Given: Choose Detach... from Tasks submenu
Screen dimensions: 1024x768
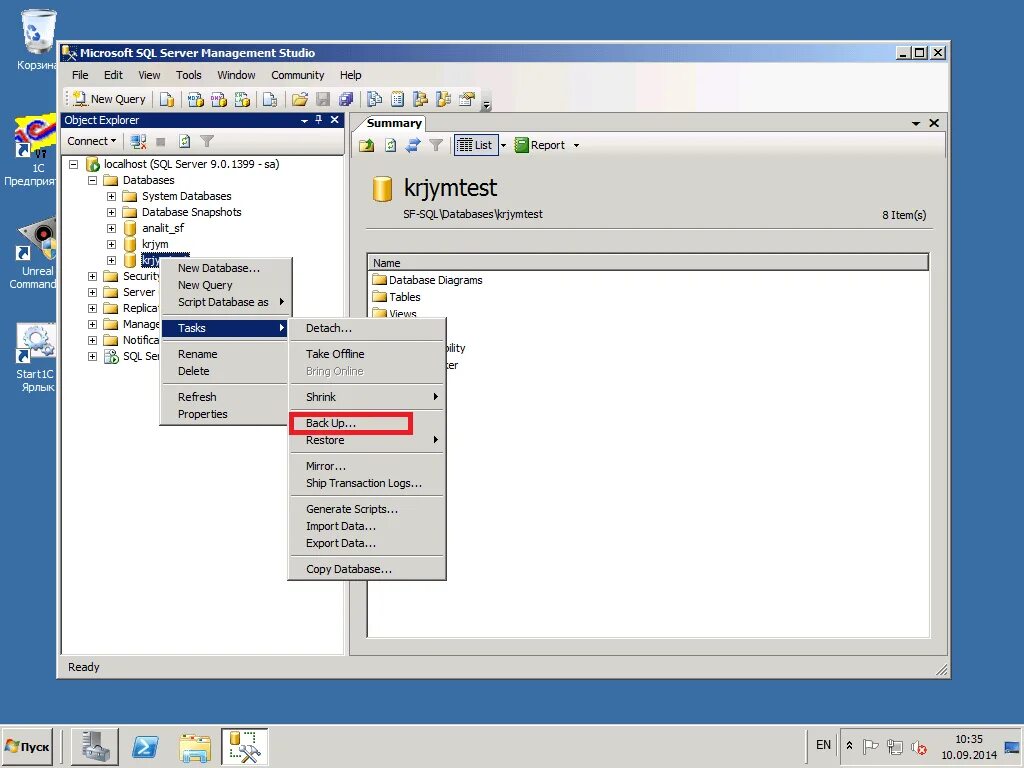Looking at the screenshot, I should pyautogui.click(x=368, y=328).
